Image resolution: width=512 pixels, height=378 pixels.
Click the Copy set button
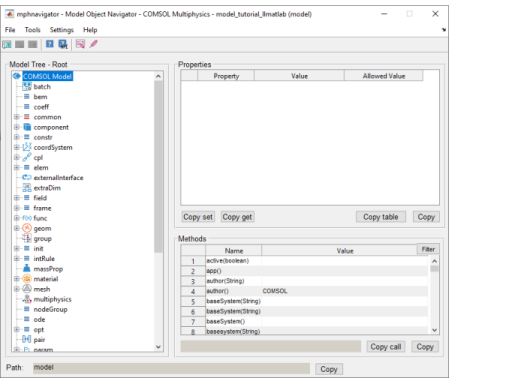[198, 217]
